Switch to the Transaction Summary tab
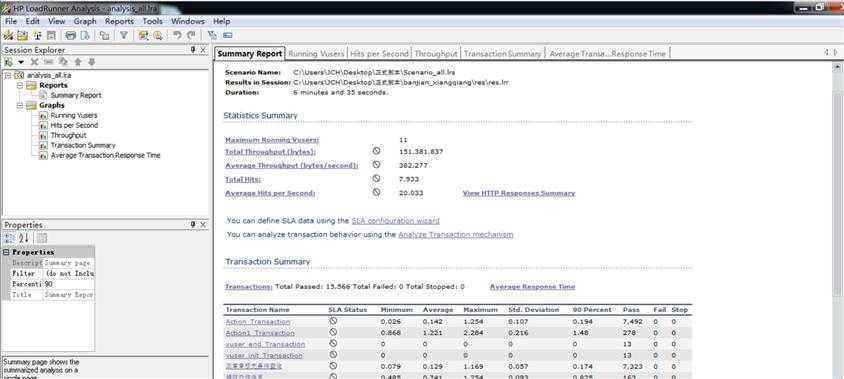Viewport: 844px width, 379px height. pyautogui.click(x=502, y=54)
